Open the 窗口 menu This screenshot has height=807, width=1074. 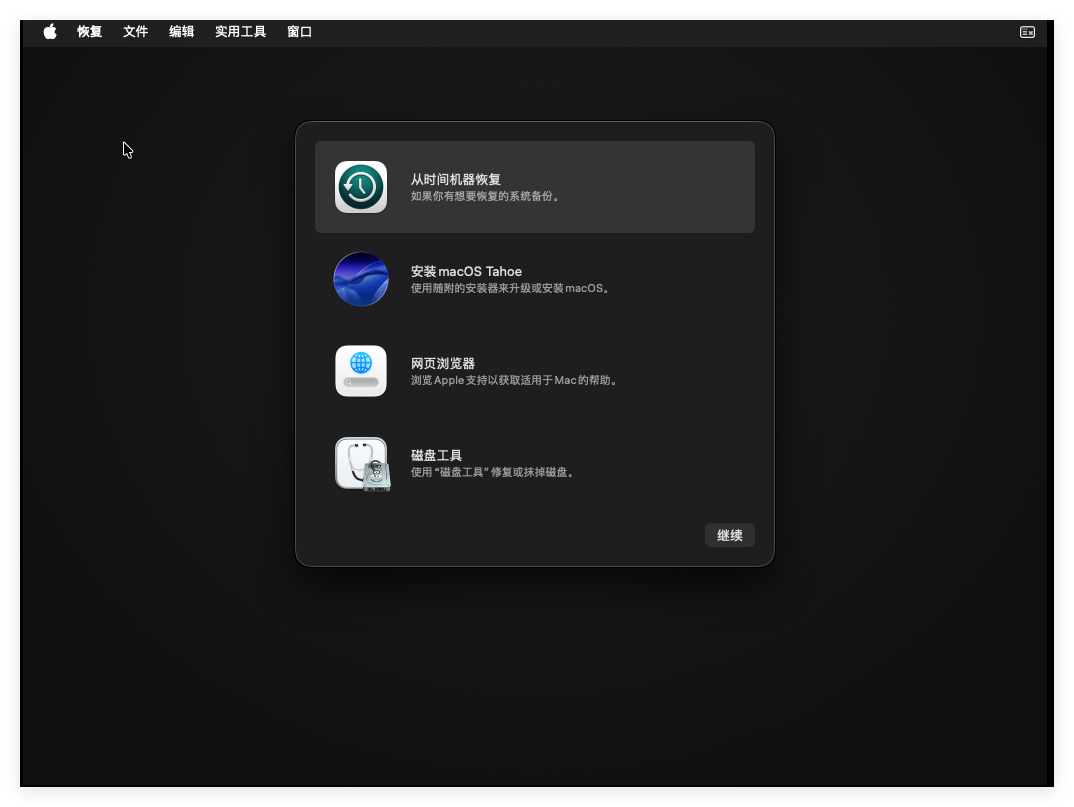click(299, 32)
